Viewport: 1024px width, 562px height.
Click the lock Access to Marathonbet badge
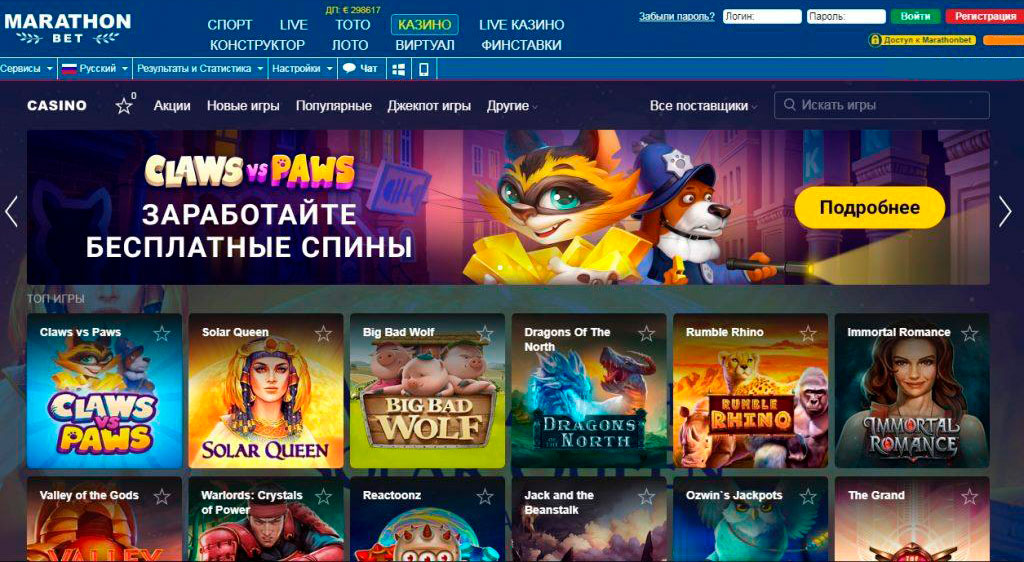(x=922, y=40)
